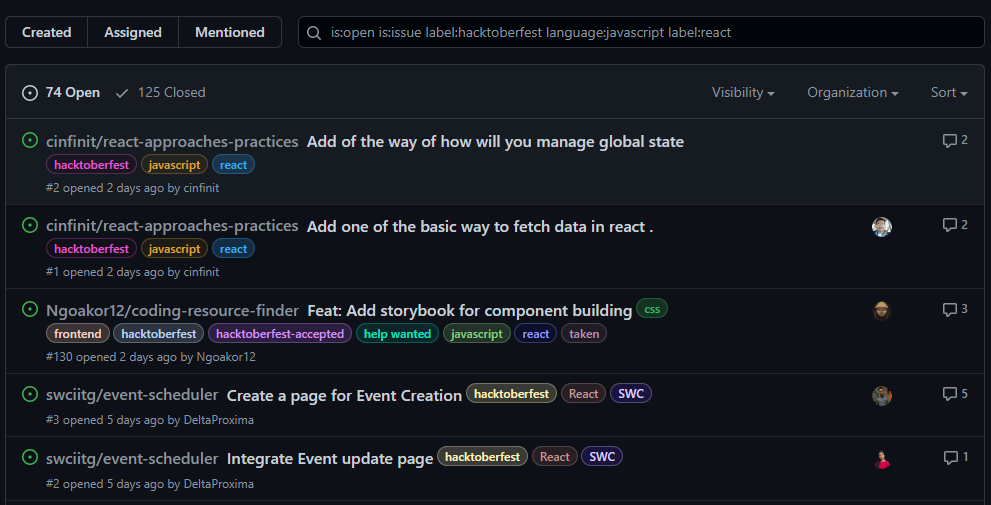Click SWC label on Event update issue
The image size is (991, 505).
coord(602,456)
